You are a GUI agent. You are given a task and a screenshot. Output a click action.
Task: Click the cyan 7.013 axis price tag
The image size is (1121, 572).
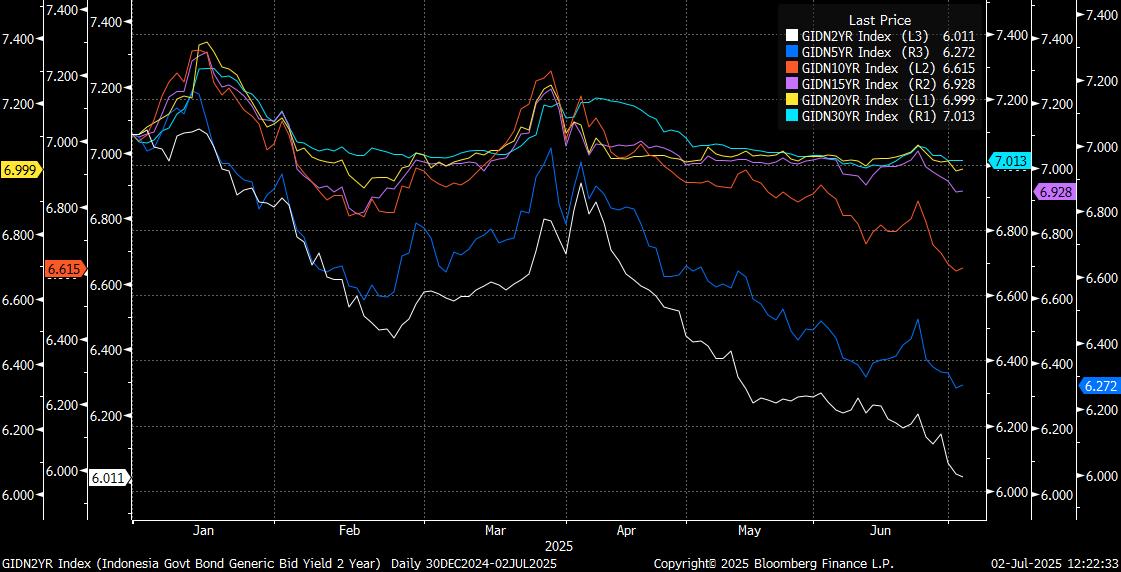[x=1009, y=161]
